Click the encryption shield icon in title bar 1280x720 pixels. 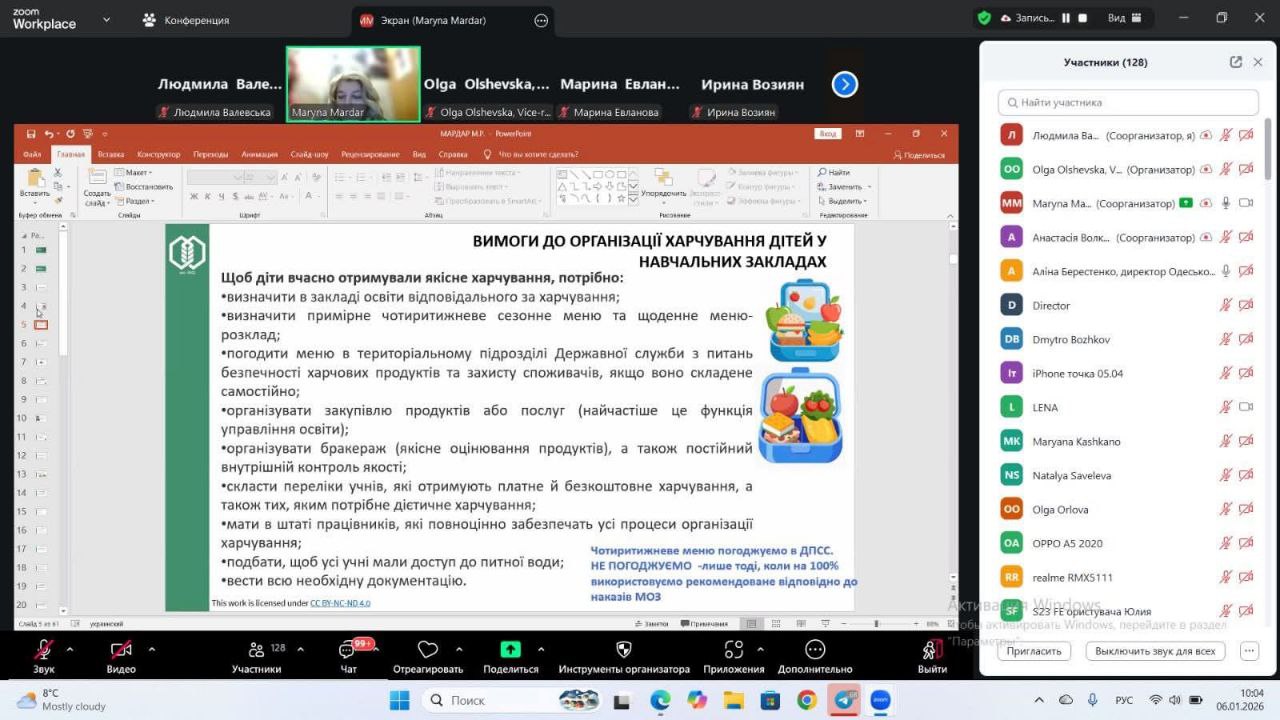(984, 18)
